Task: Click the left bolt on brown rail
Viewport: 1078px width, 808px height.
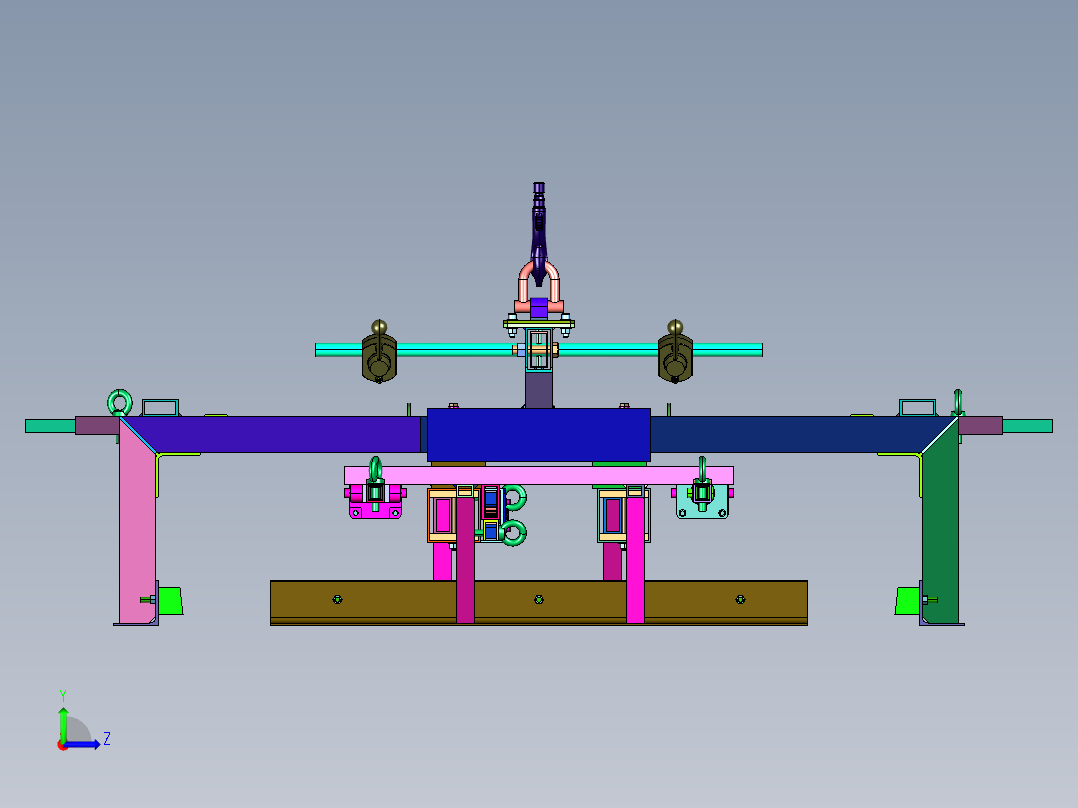Action: (338, 600)
